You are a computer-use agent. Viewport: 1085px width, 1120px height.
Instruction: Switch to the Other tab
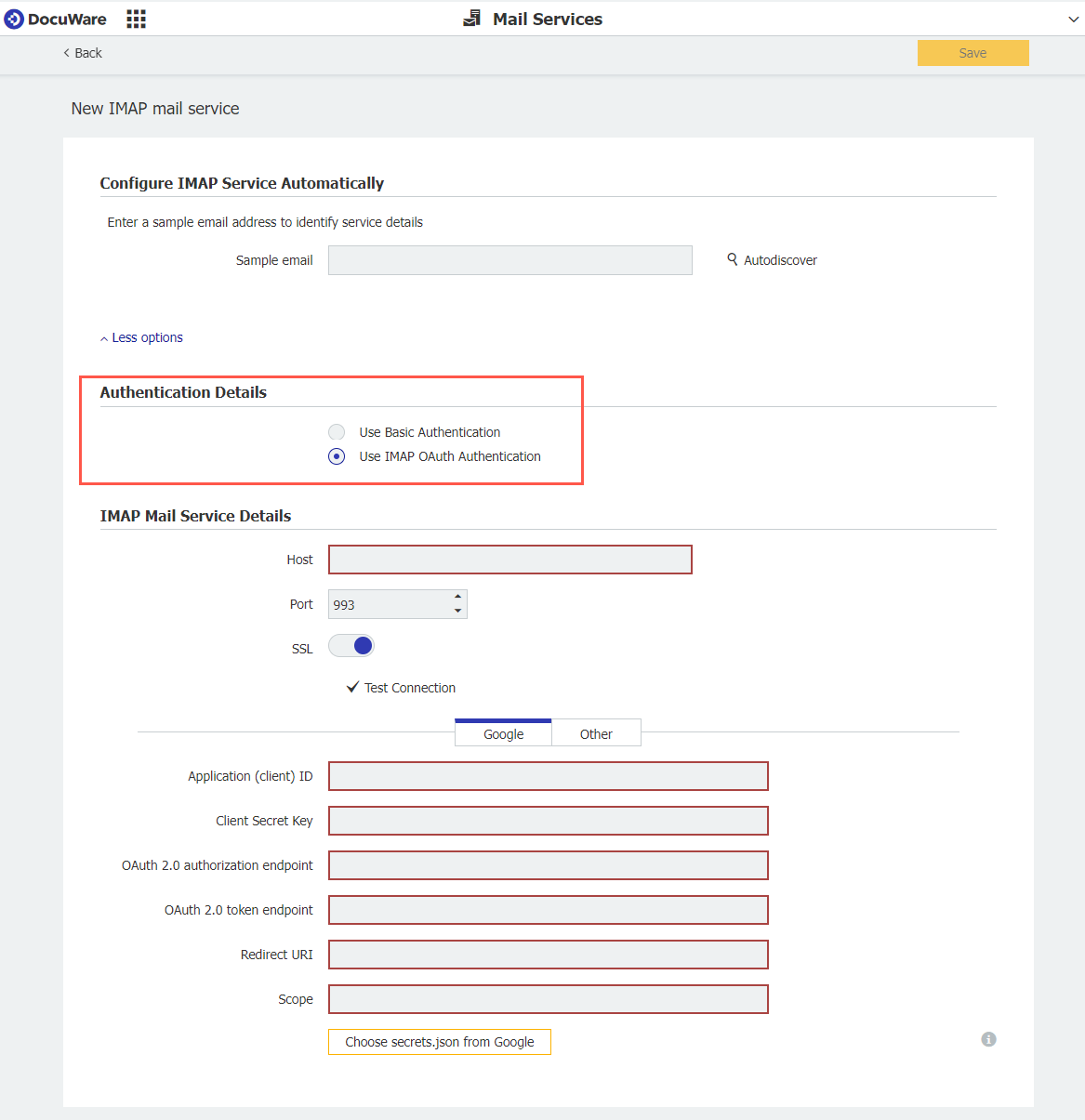(x=596, y=733)
